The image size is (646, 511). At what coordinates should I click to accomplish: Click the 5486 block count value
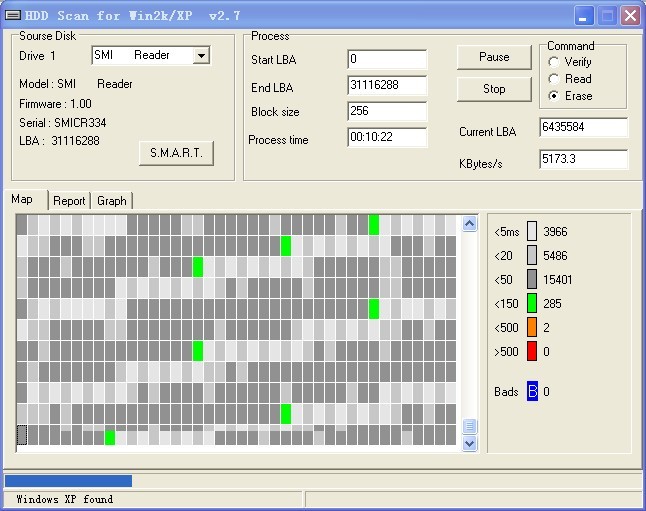pyautogui.click(x=555, y=256)
